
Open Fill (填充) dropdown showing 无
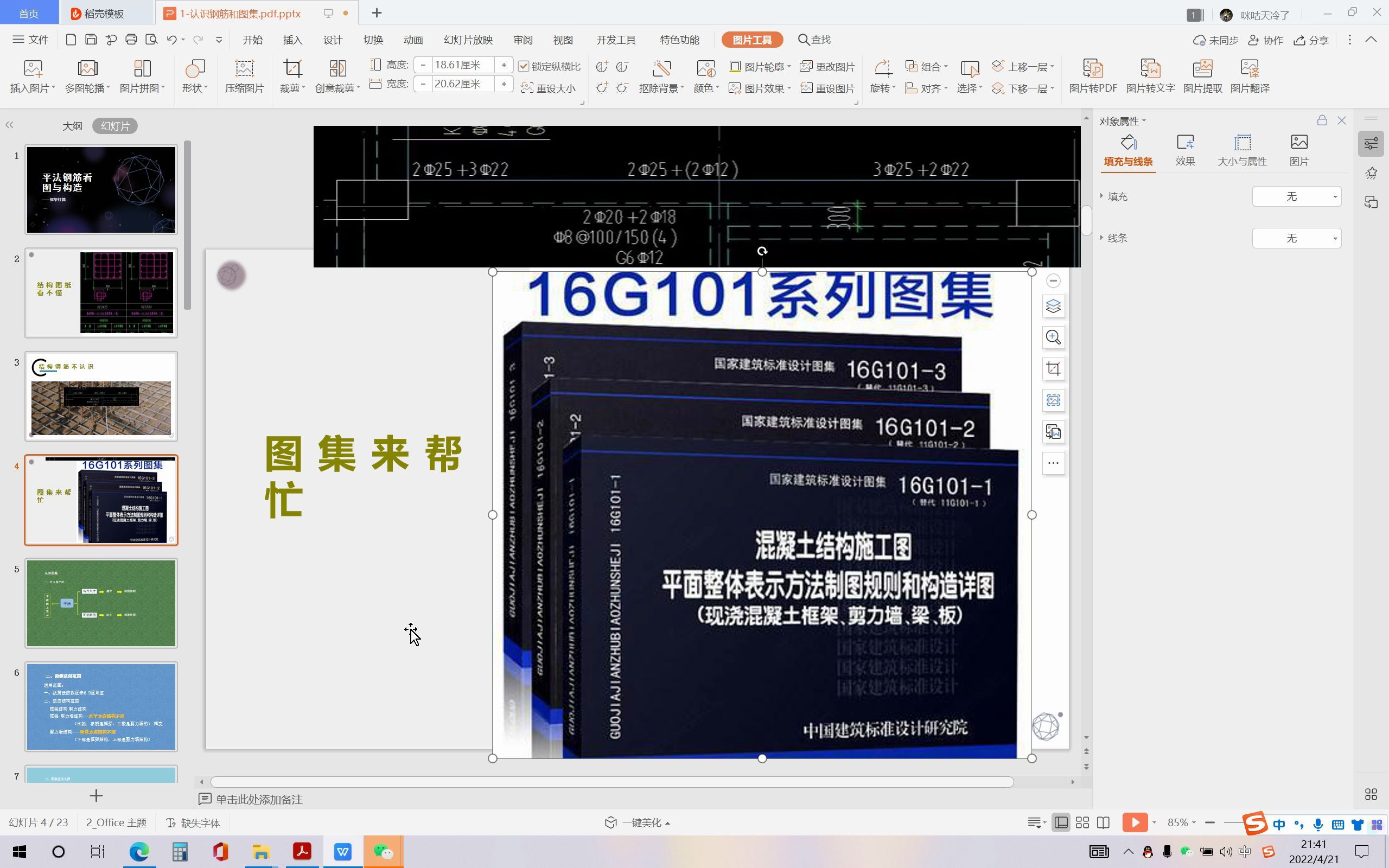(x=1296, y=197)
